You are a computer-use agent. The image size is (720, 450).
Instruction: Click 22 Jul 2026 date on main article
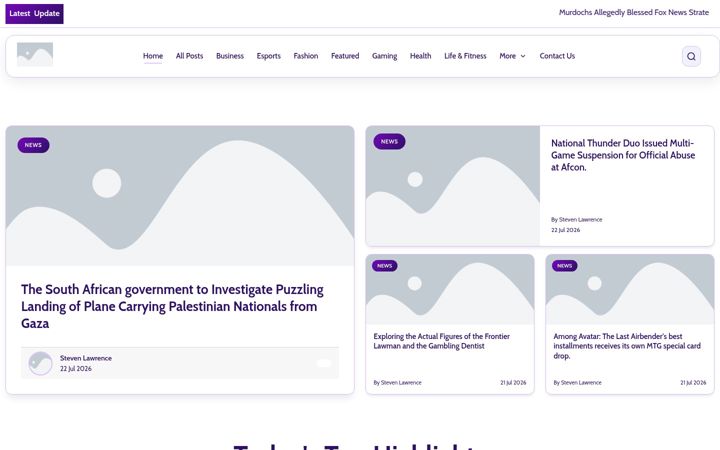pyautogui.click(x=76, y=369)
